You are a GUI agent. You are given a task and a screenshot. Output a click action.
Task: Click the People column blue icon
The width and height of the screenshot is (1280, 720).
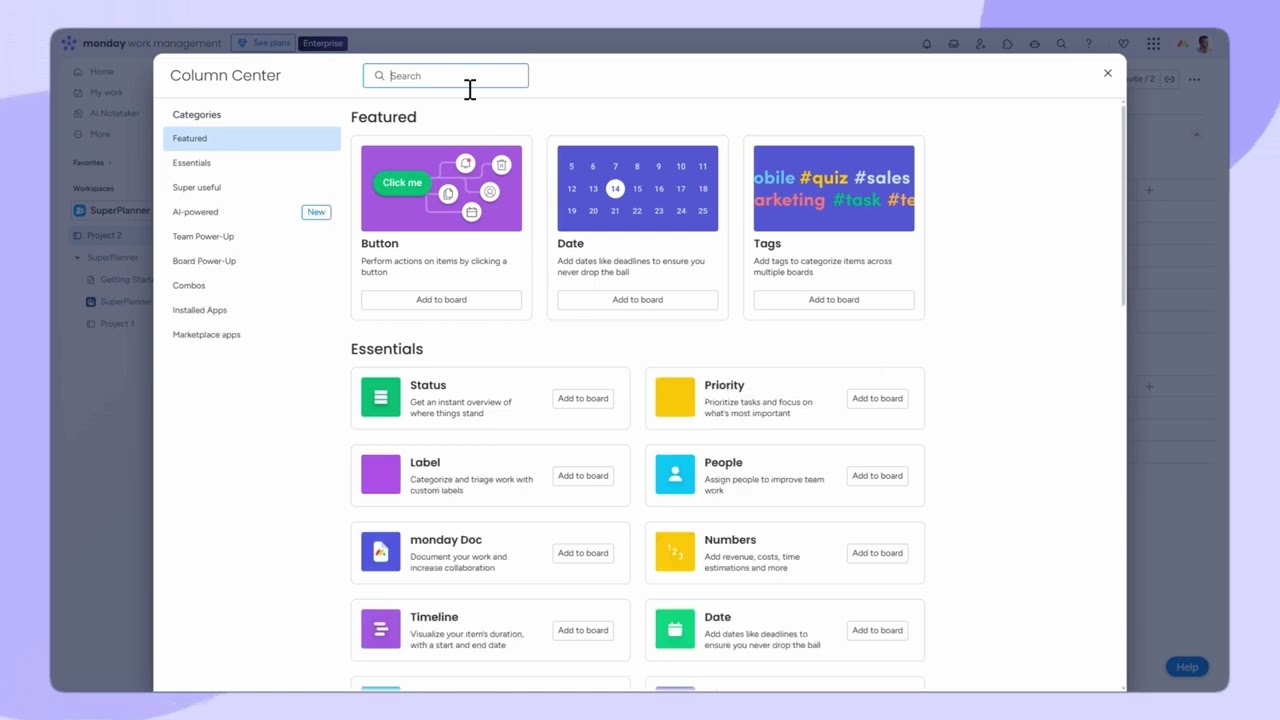pos(675,474)
